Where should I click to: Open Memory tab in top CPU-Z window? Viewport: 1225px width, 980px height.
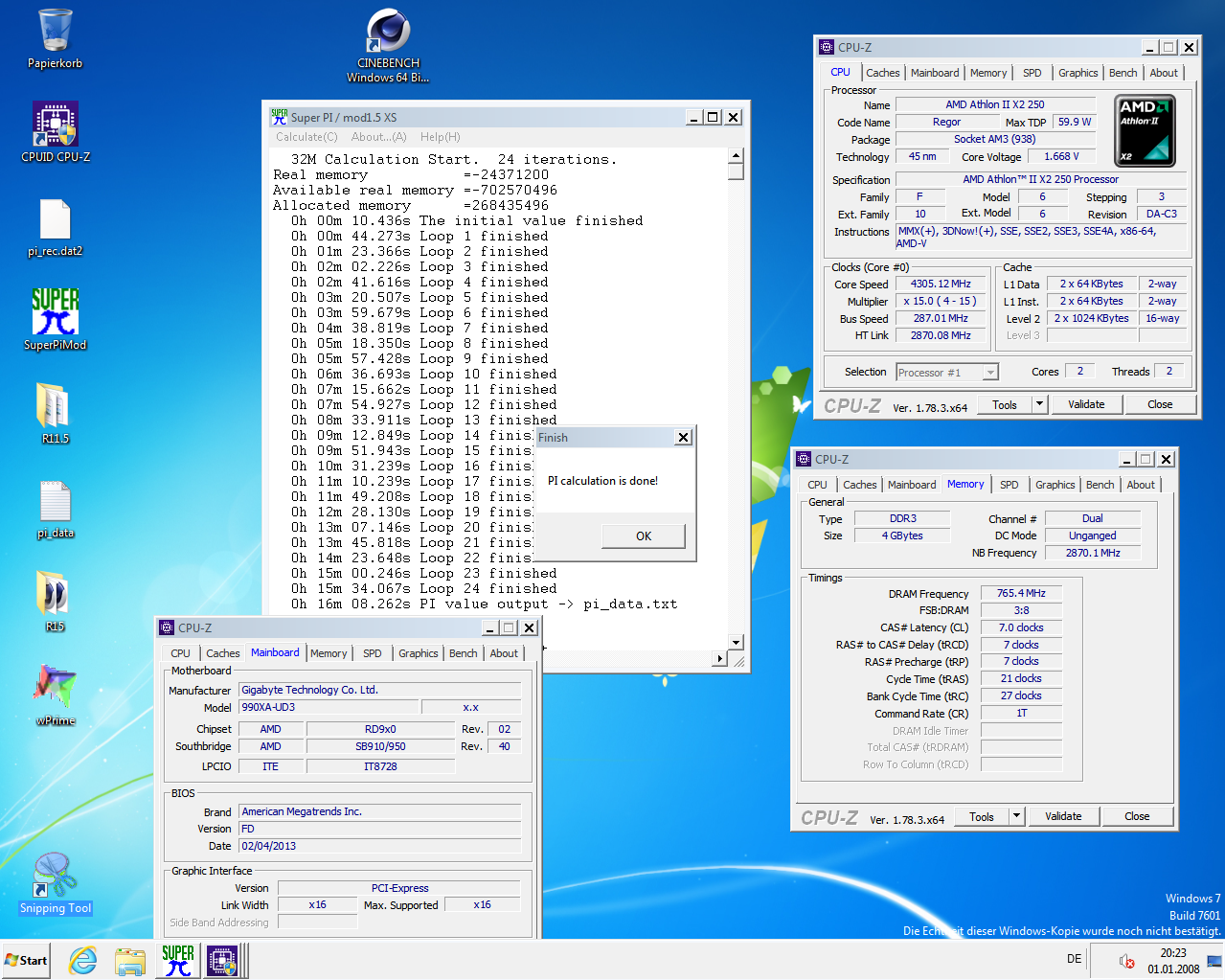coord(988,73)
